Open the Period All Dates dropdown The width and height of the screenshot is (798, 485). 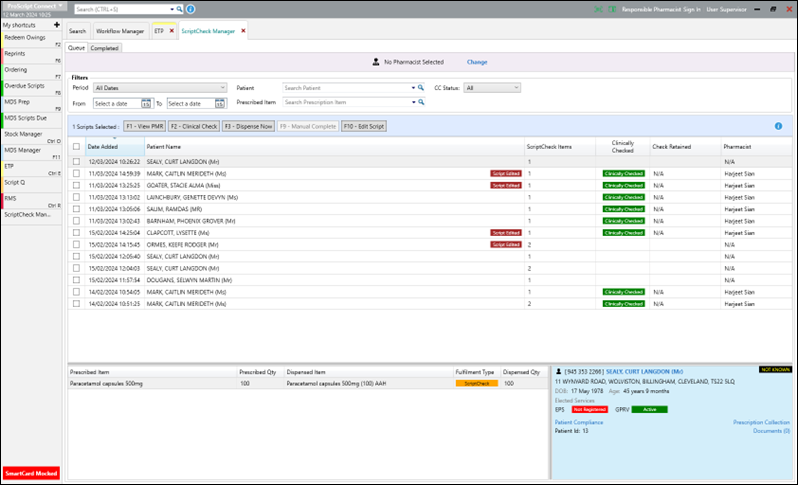[x=160, y=88]
